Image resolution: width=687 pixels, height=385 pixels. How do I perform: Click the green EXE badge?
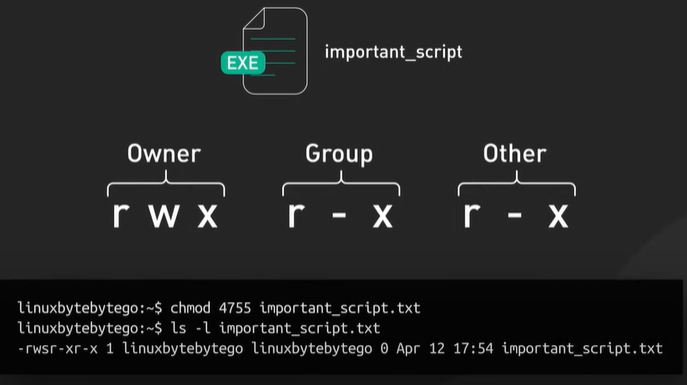(x=243, y=63)
